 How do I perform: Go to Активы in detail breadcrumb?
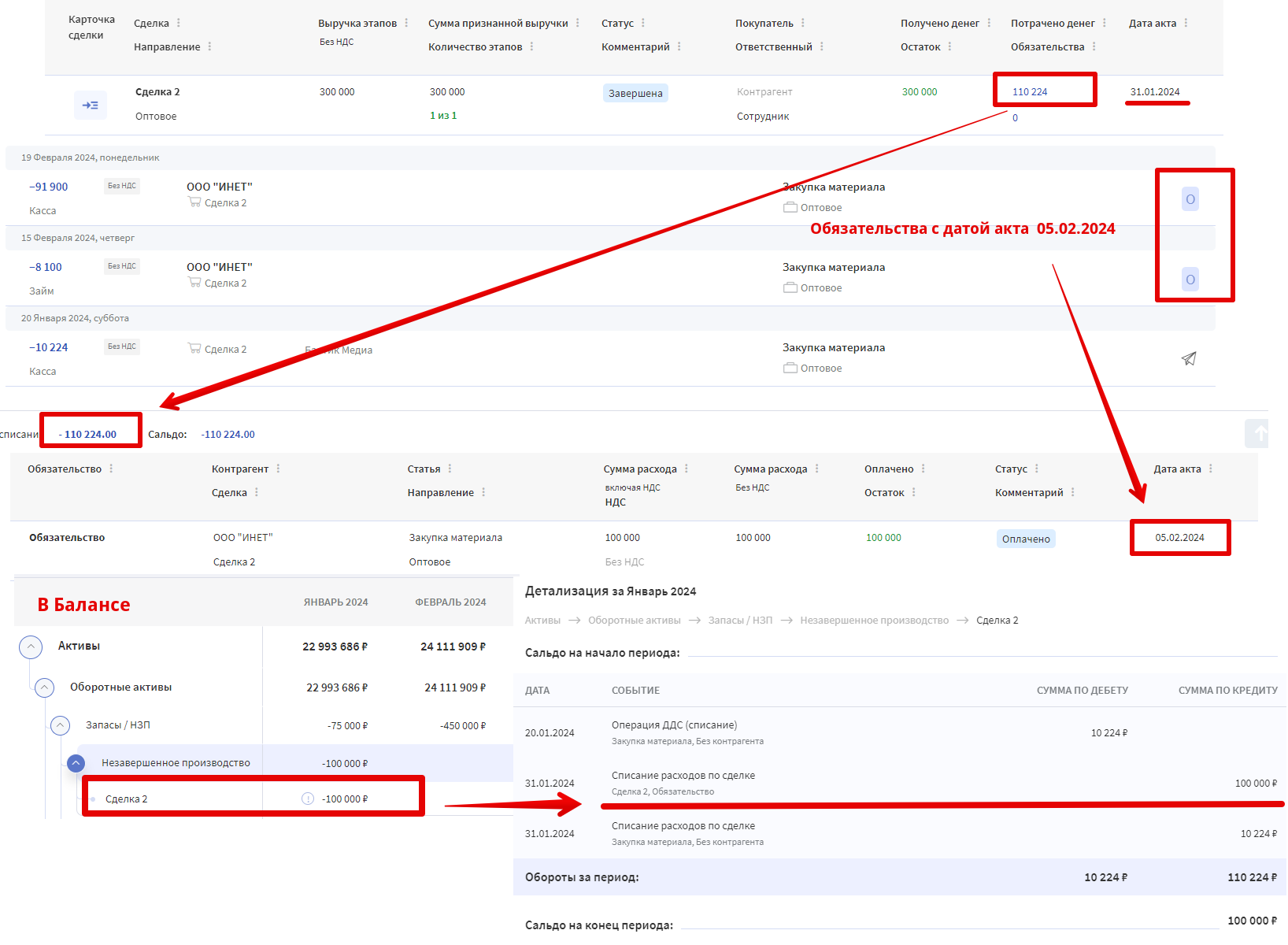543,621
